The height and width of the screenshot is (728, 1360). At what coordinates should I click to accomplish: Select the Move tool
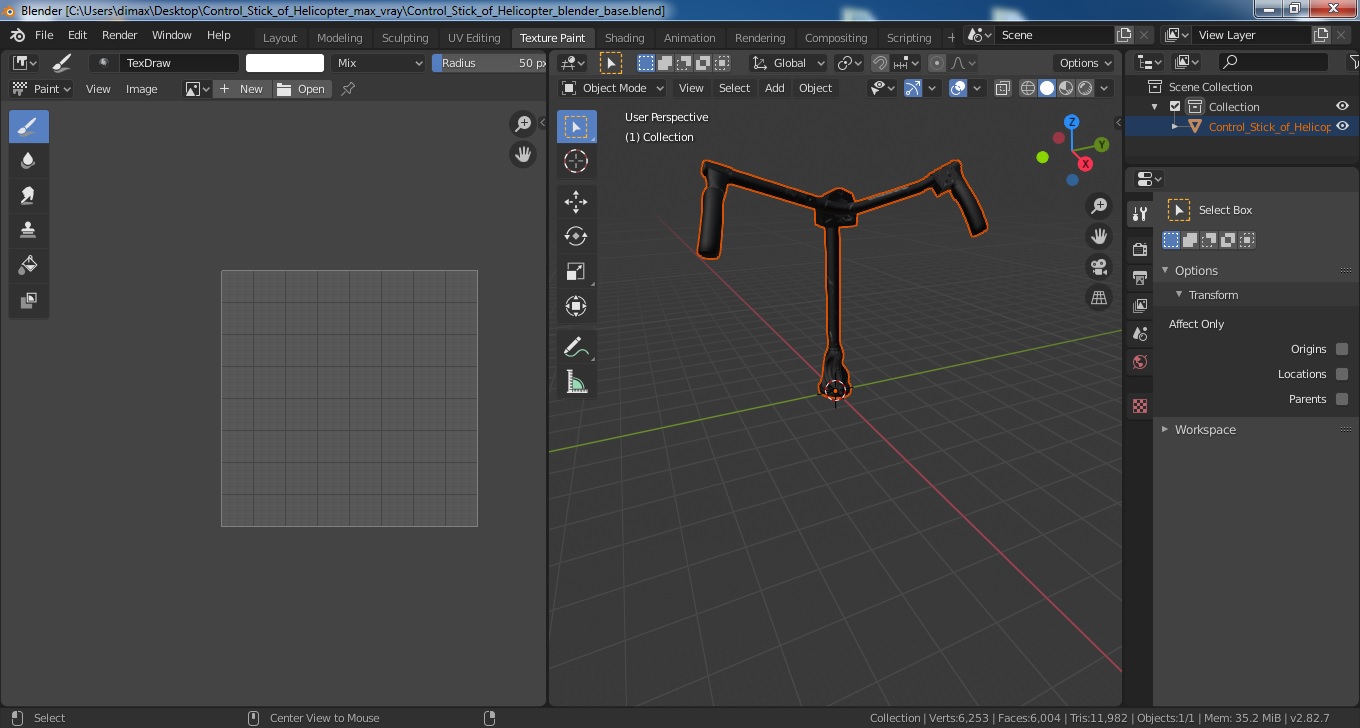click(576, 202)
